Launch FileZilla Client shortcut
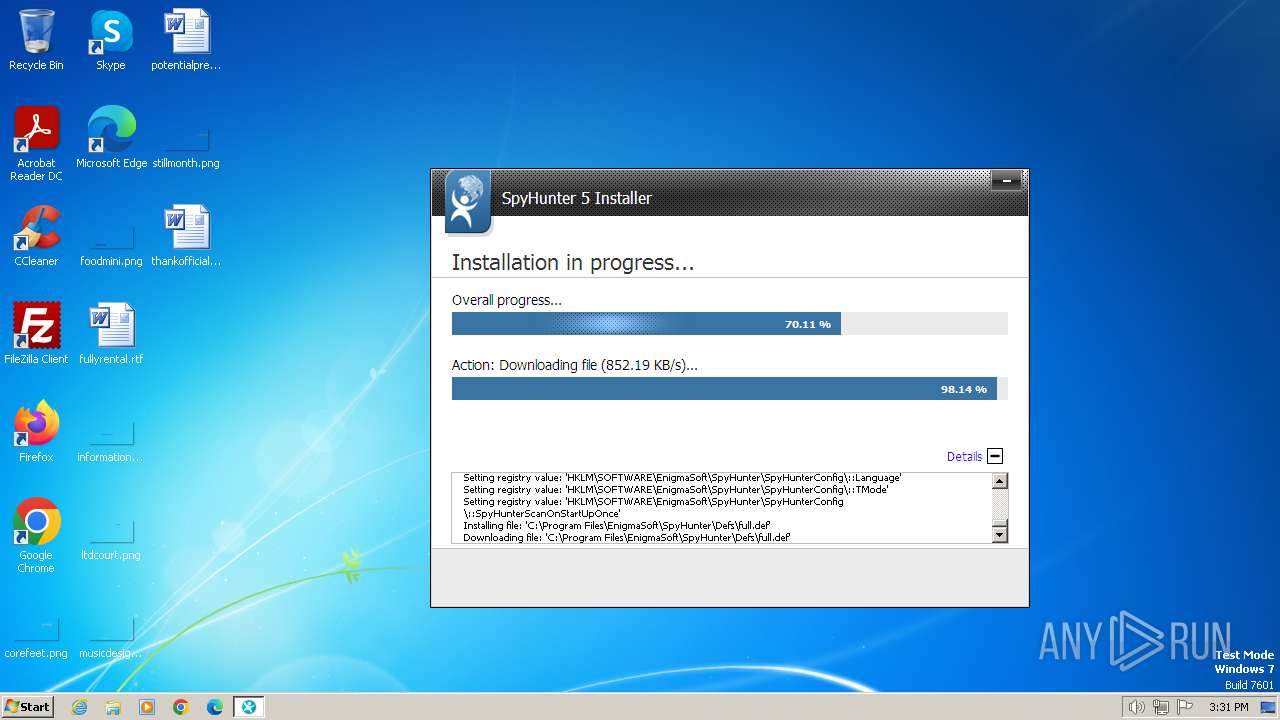The width and height of the screenshot is (1280, 720). click(36, 334)
